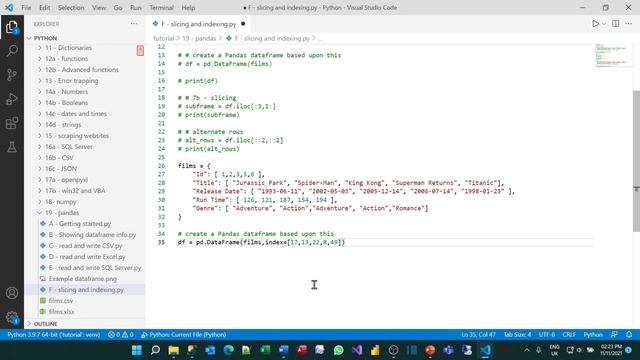
Task: Open WhatsApp from taskbar
Action: (338, 350)
